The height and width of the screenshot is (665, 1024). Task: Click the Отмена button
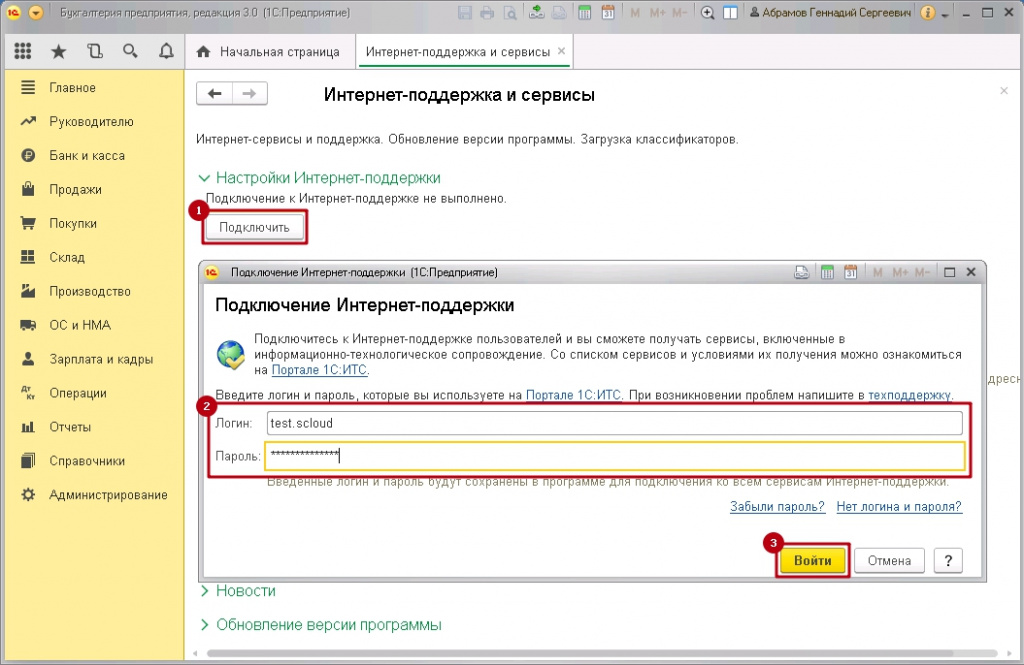coord(889,560)
